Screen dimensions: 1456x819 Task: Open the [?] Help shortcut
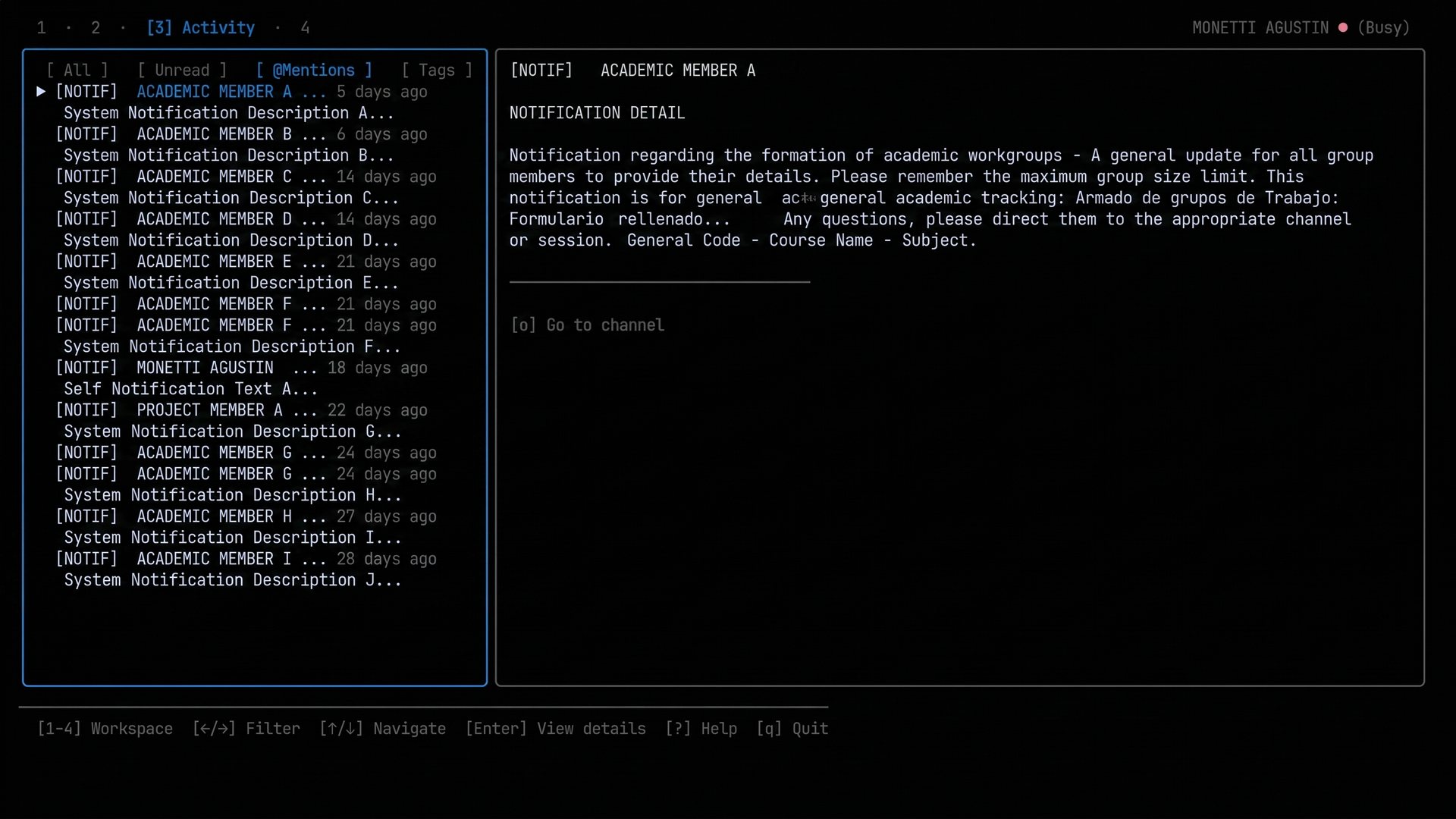click(x=701, y=729)
